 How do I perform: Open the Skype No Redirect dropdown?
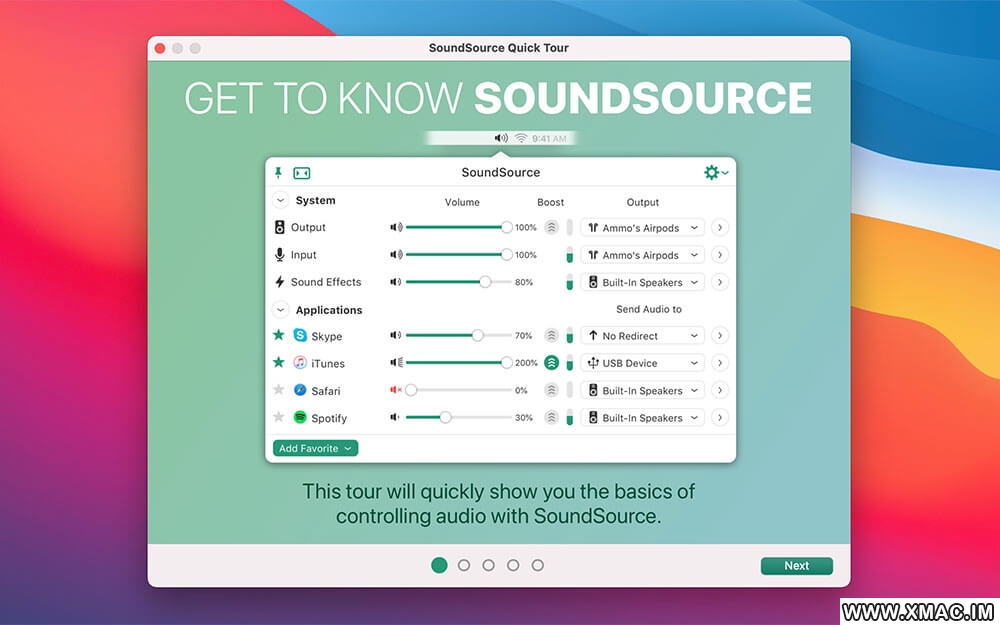click(644, 336)
